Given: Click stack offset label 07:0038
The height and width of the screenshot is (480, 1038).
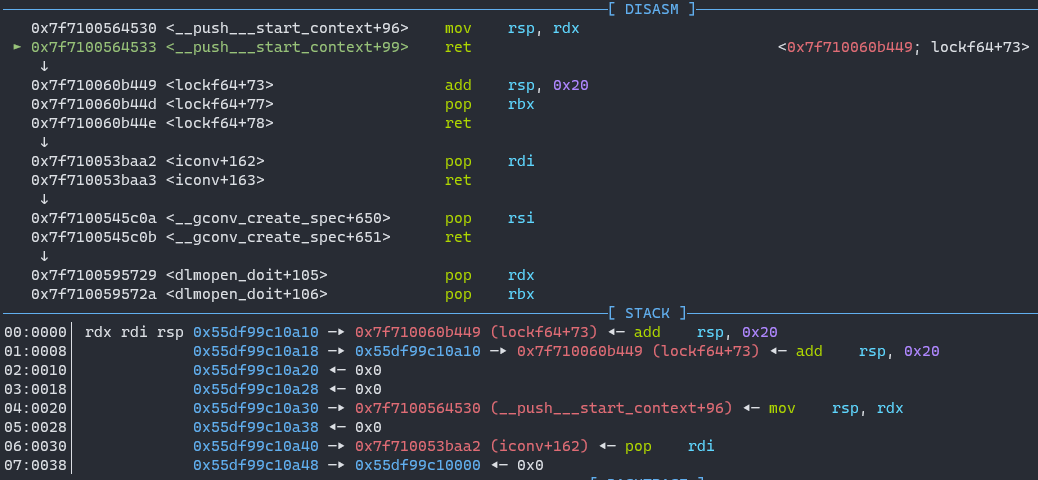Looking at the screenshot, I should point(36,465).
